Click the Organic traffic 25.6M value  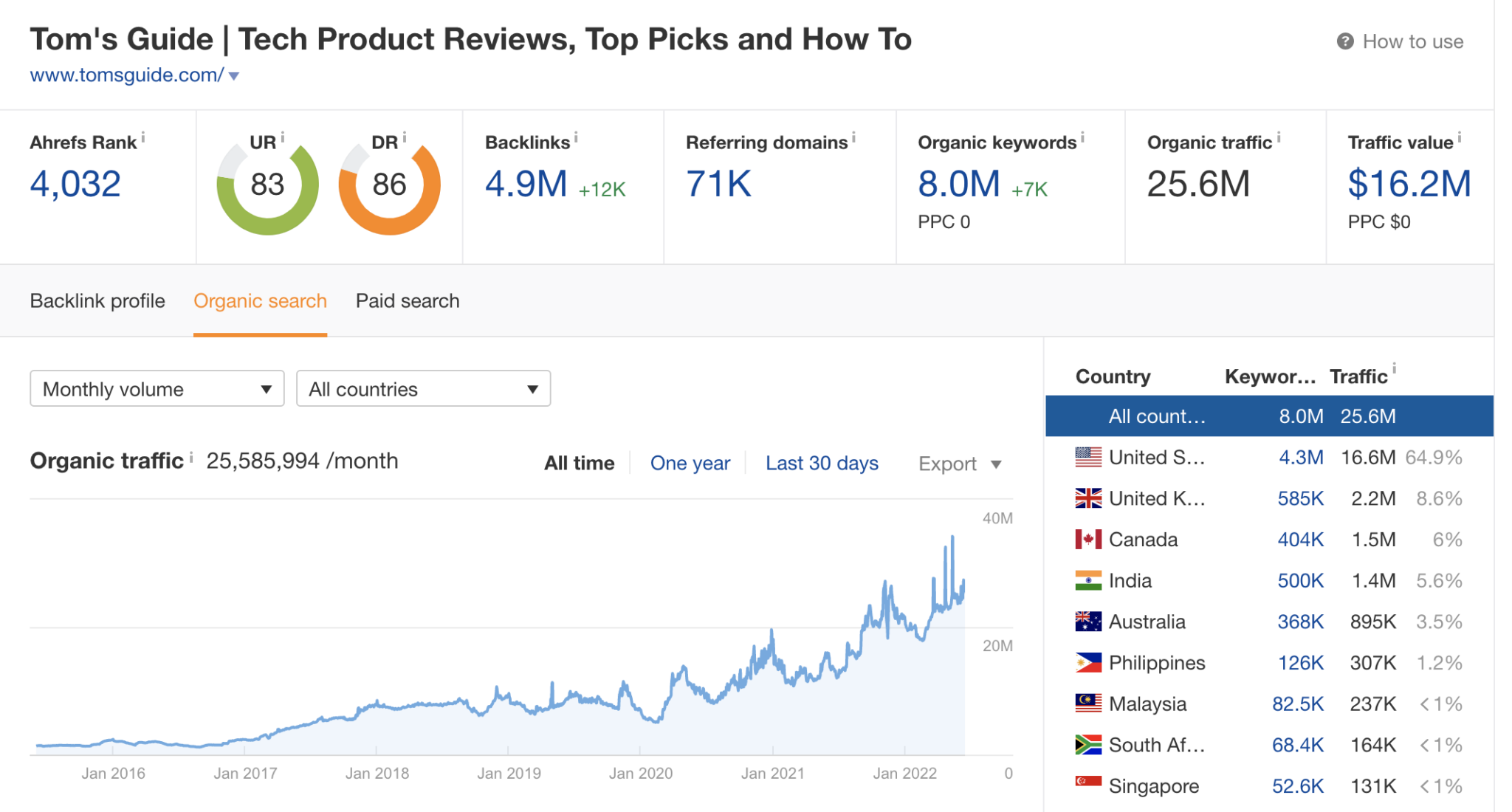[x=1198, y=184]
